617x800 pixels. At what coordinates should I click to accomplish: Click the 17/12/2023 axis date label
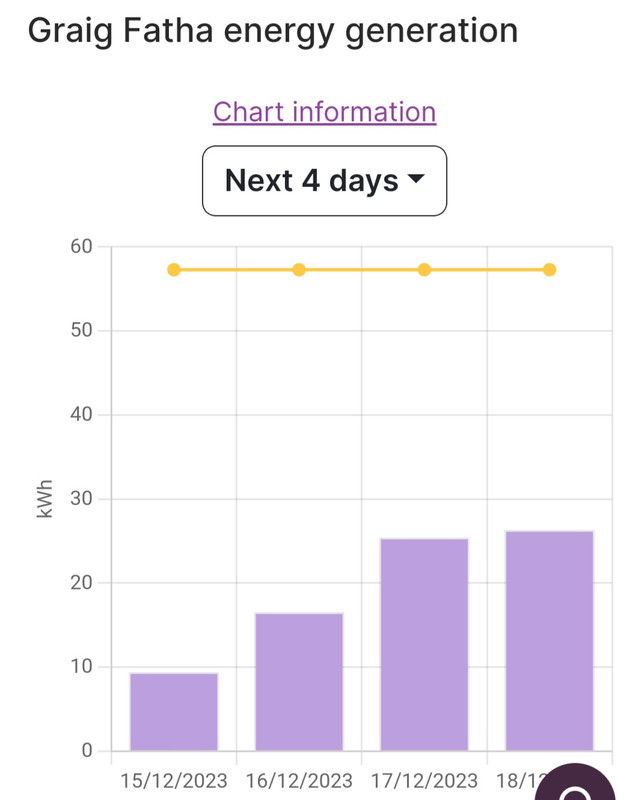tap(424, 781)
